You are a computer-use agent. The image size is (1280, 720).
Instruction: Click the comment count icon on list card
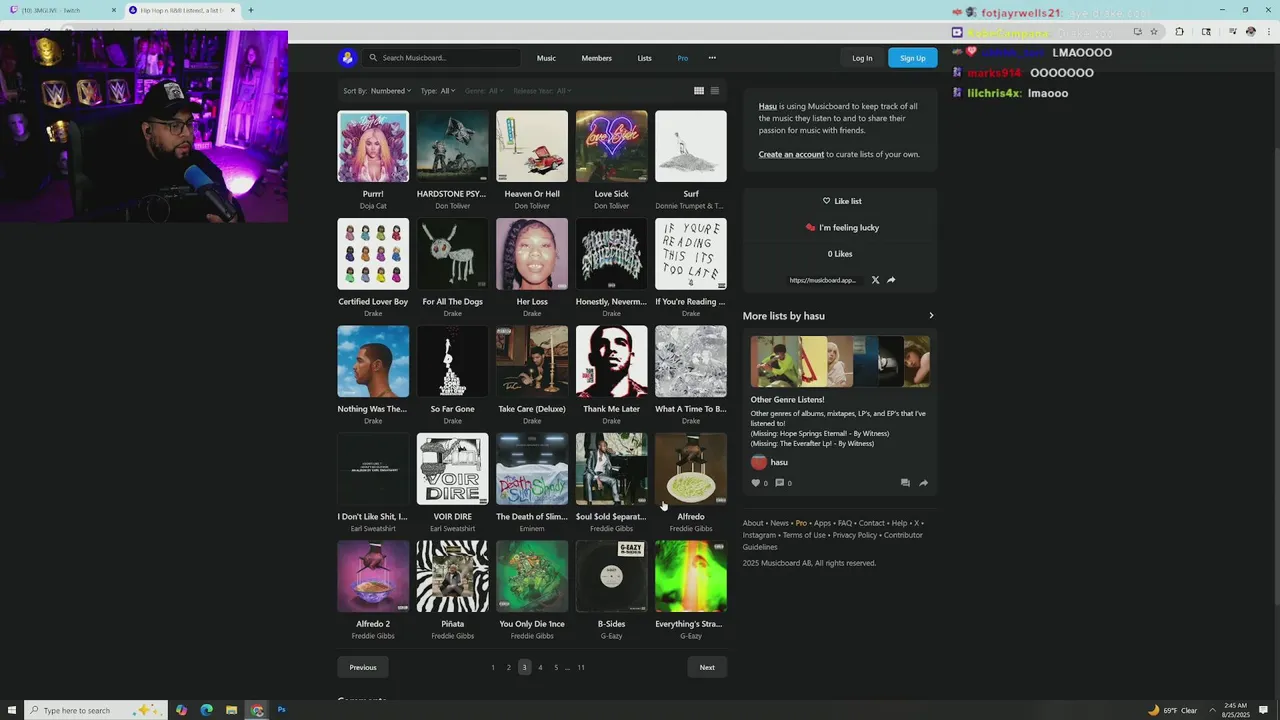[x=780, y=483]
